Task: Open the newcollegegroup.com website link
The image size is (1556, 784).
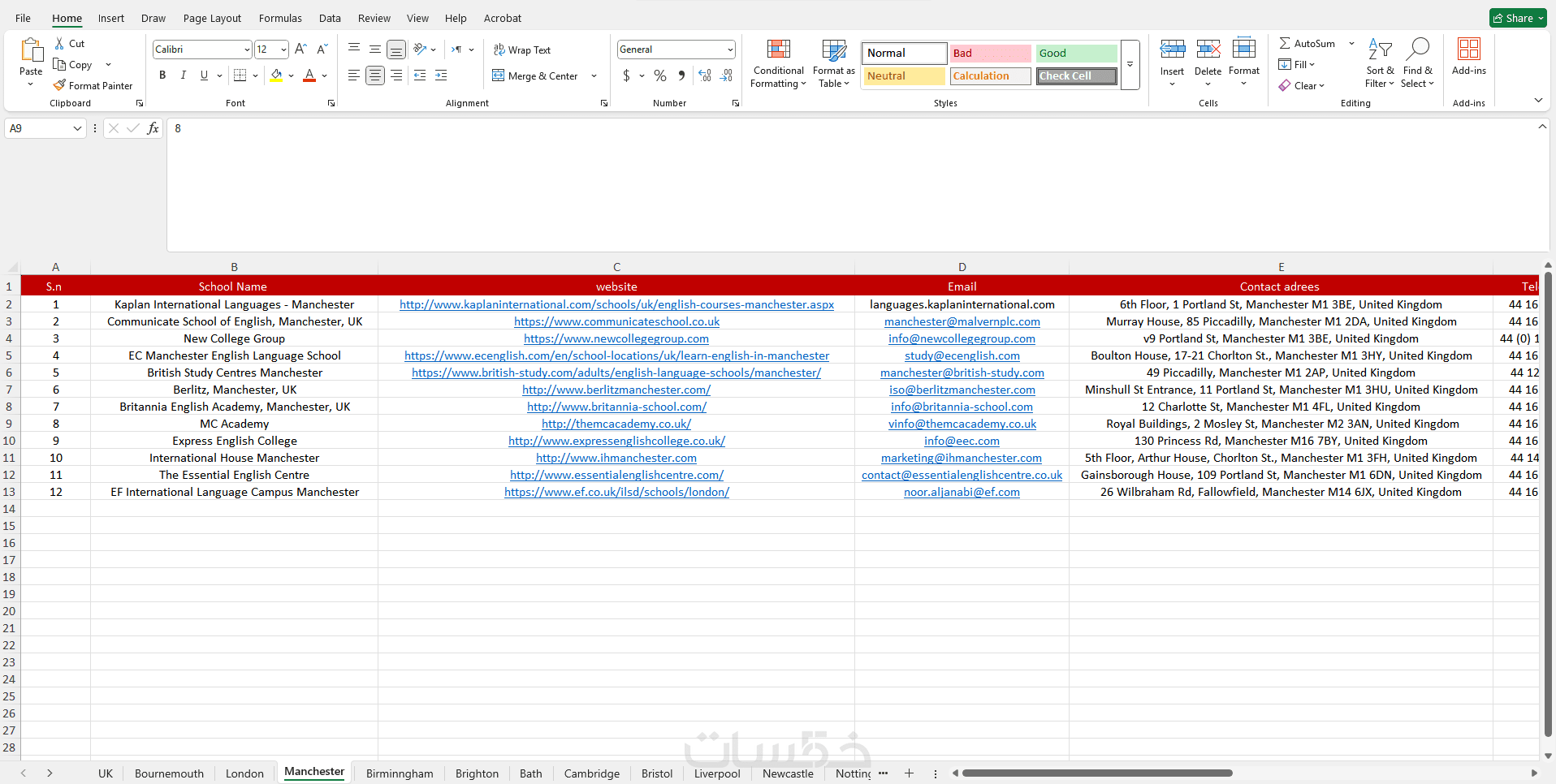Action: coord(616,338)
